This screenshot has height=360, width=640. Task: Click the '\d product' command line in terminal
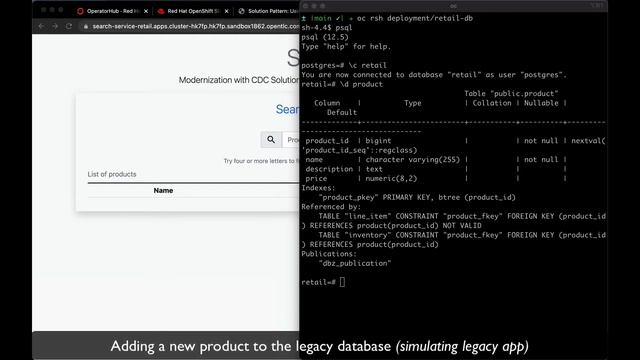361,84
